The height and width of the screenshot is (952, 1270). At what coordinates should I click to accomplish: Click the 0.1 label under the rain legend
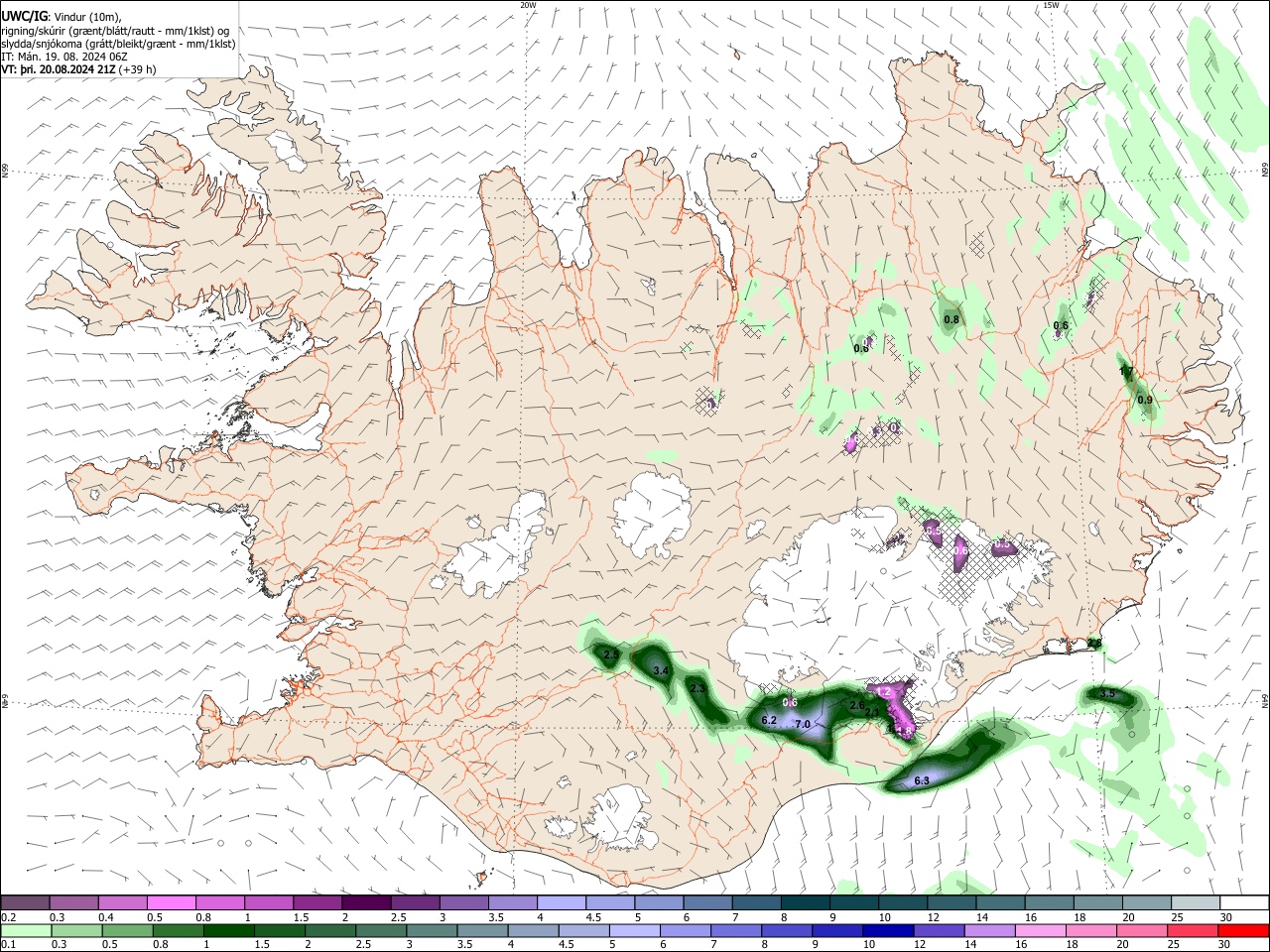pos(8,945)
